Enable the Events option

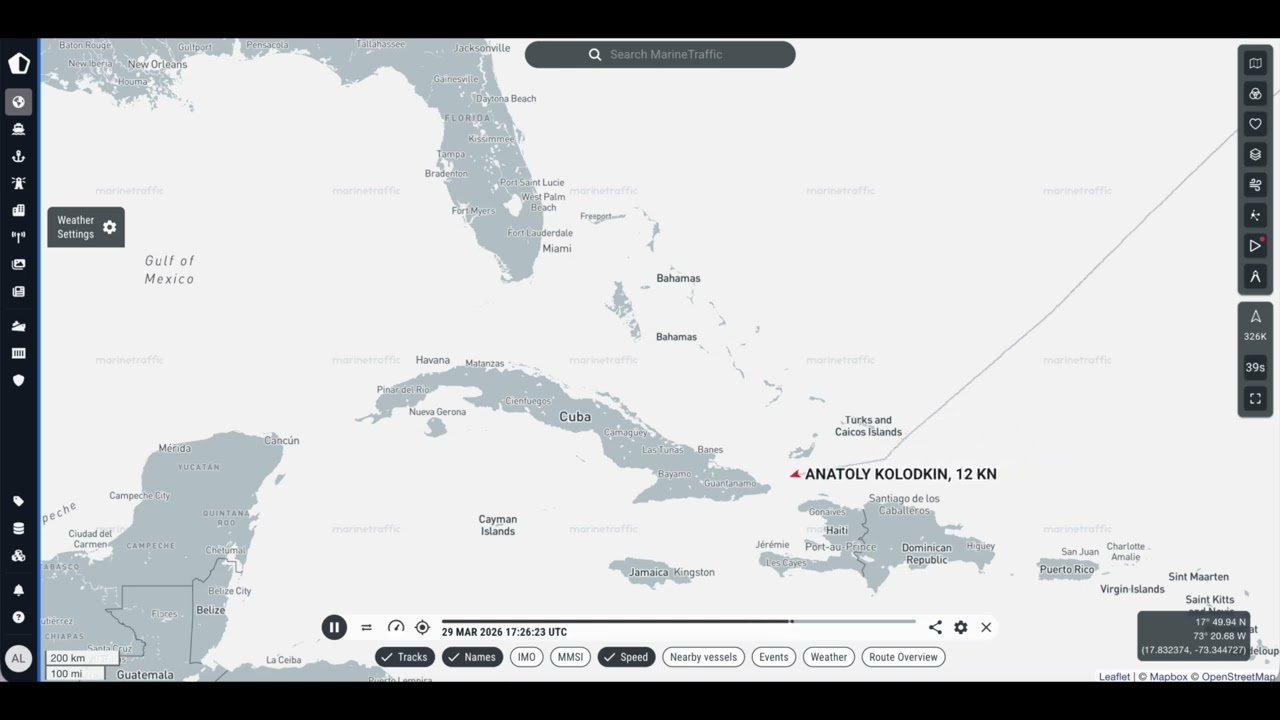point(774,657)
